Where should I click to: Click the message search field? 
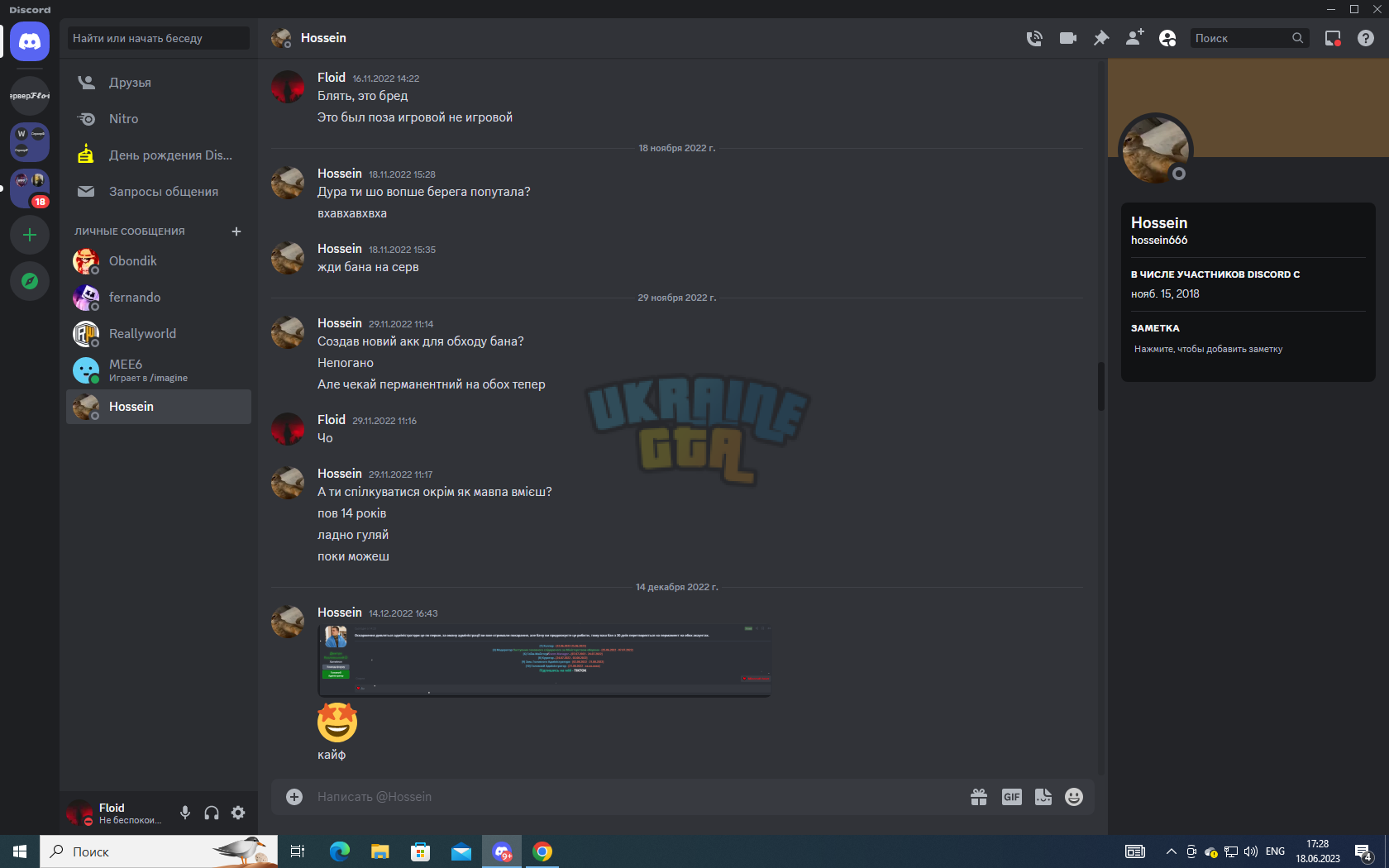[1249, 38]
